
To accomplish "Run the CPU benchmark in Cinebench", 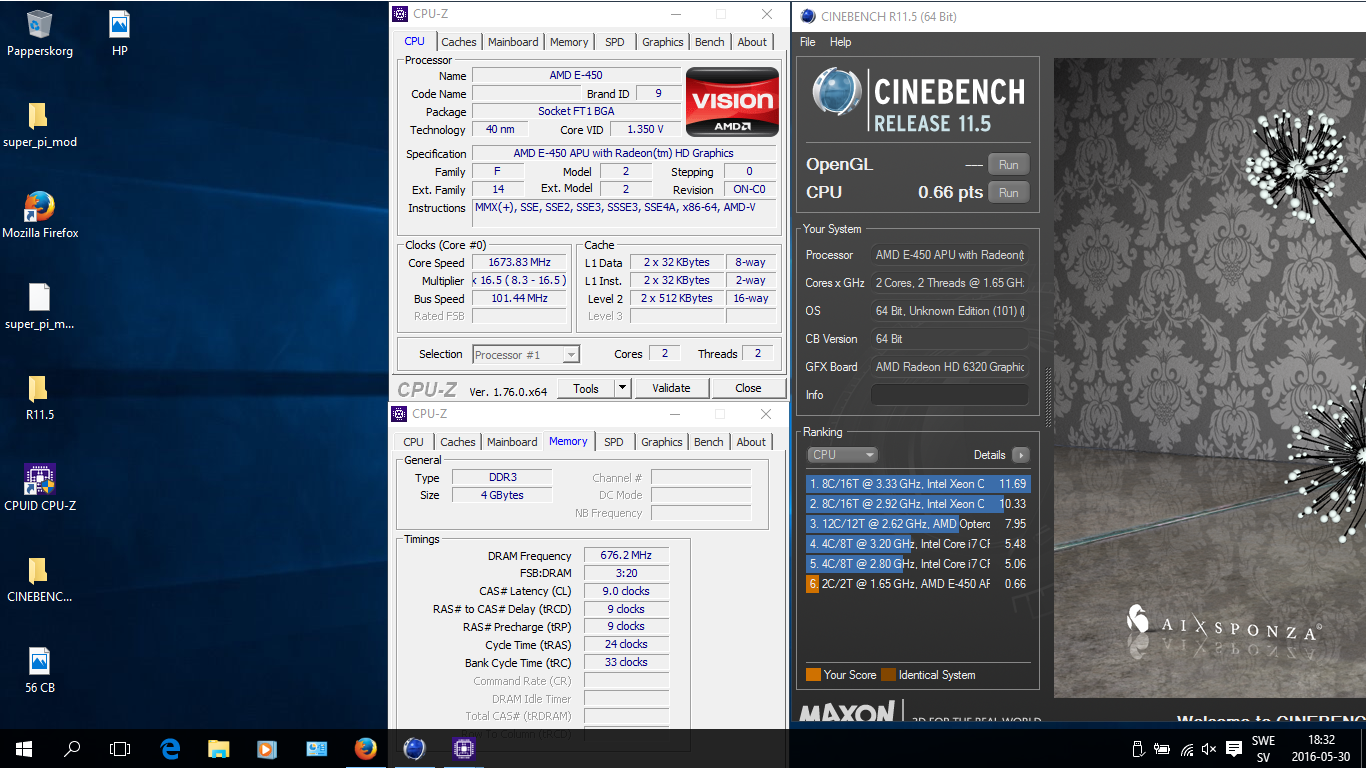I will pyautogui.click(x=1008, y=193).
